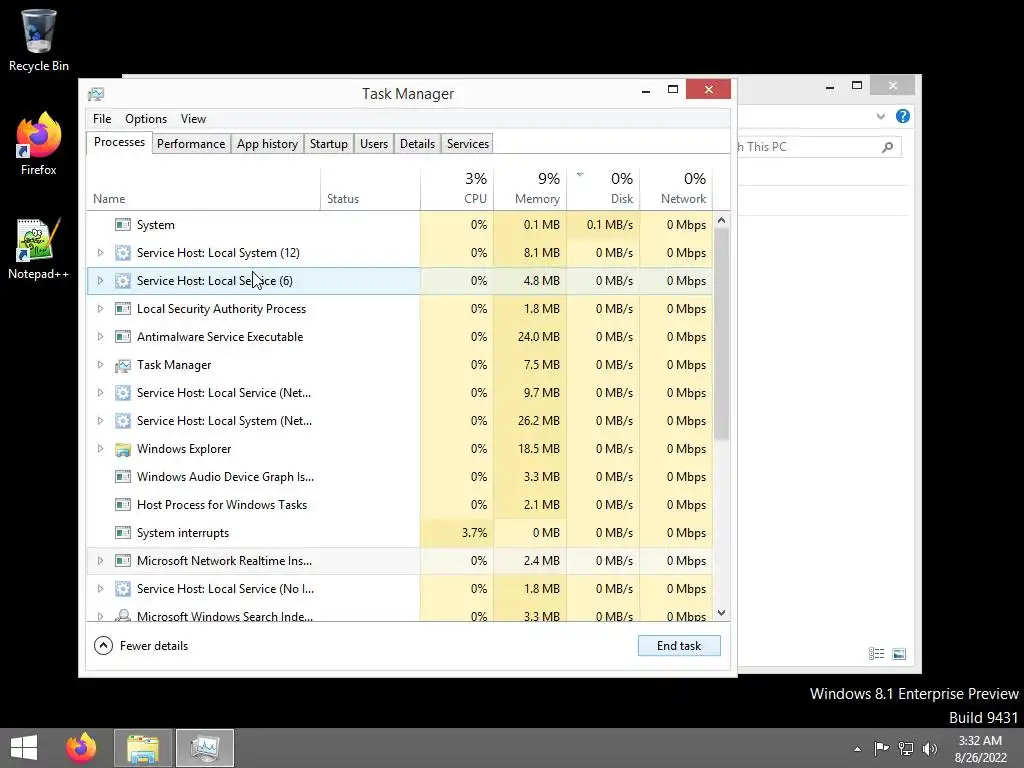Switch to the Users tab

[x=374, y=144]
